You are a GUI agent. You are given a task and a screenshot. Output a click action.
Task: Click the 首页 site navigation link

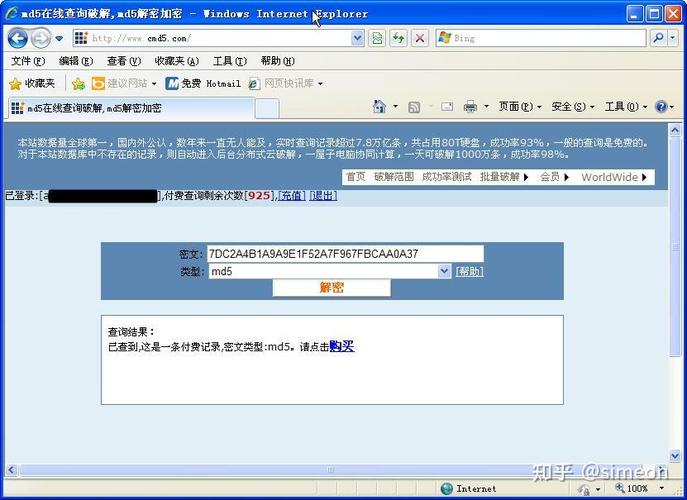(355, 177)
